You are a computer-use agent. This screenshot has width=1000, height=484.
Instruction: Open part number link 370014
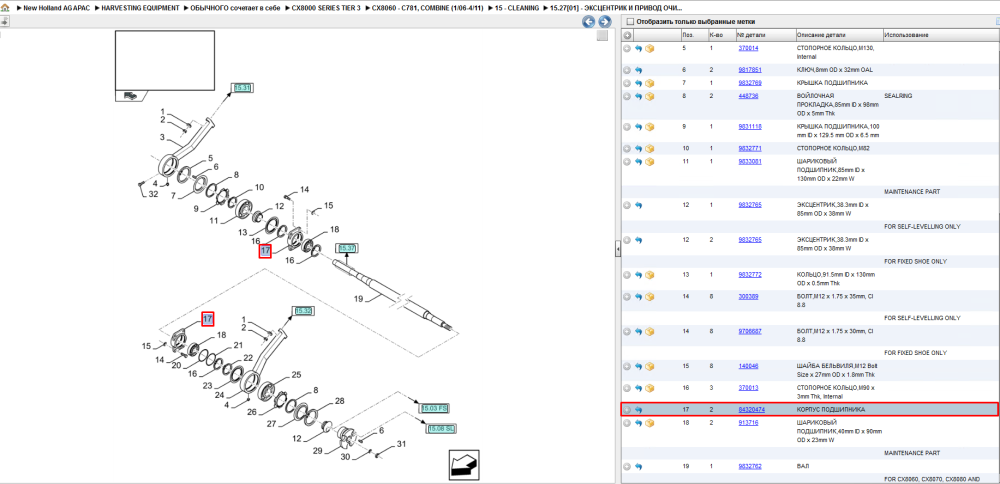click(x=748, y=48)
